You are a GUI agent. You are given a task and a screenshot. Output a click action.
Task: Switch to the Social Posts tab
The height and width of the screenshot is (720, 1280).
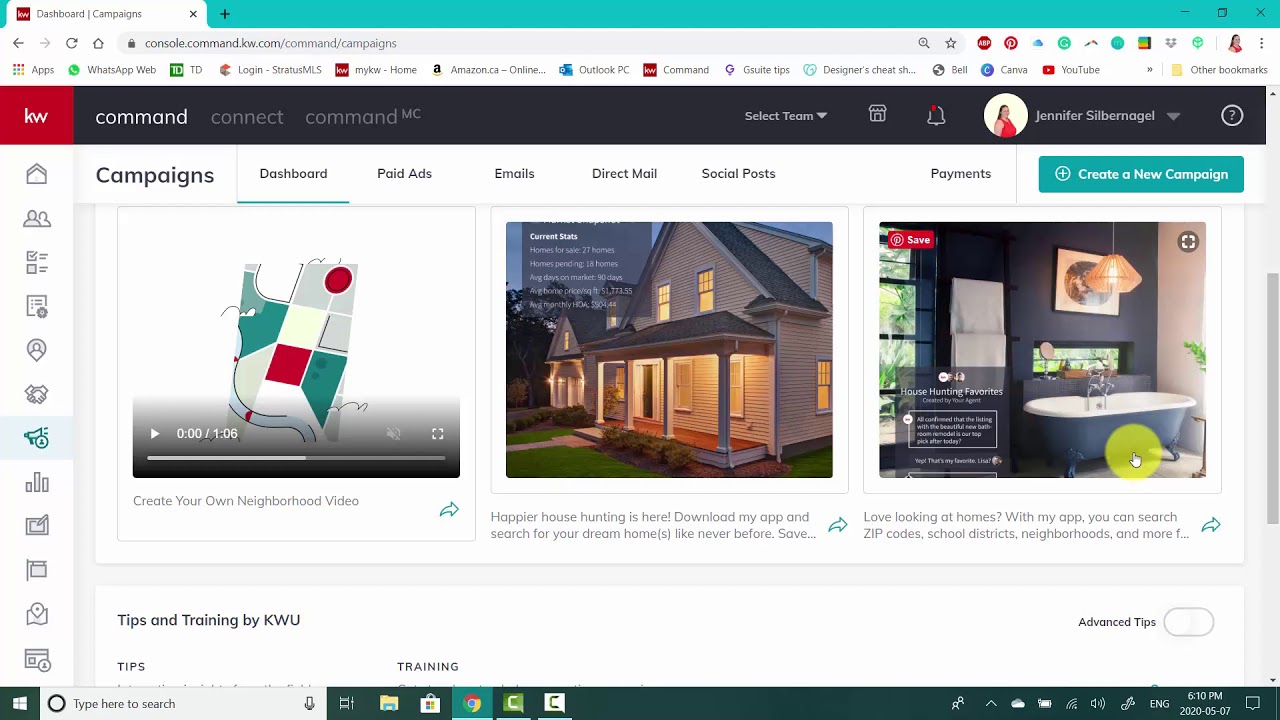point(738,174)
